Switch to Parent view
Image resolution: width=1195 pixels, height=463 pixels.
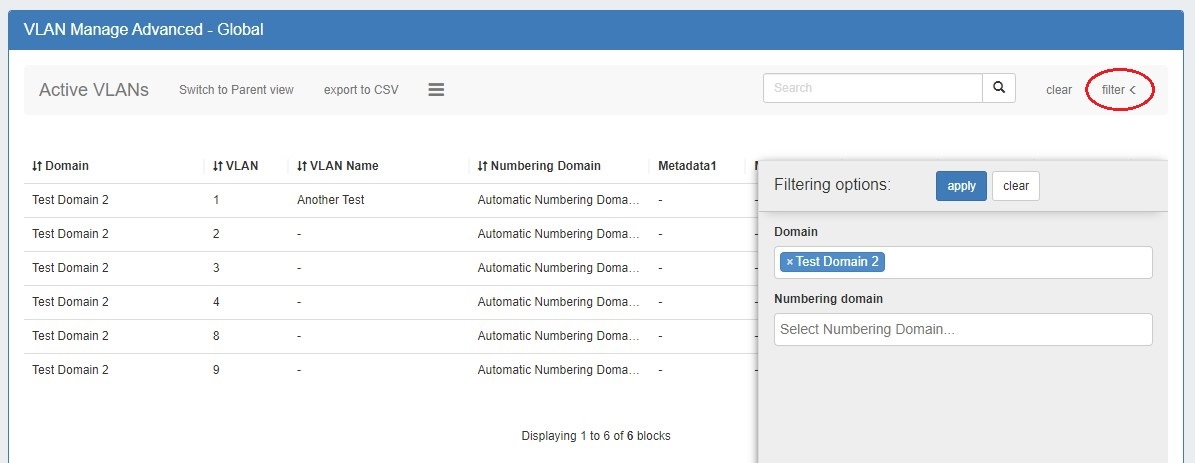[x=236, y=90]
